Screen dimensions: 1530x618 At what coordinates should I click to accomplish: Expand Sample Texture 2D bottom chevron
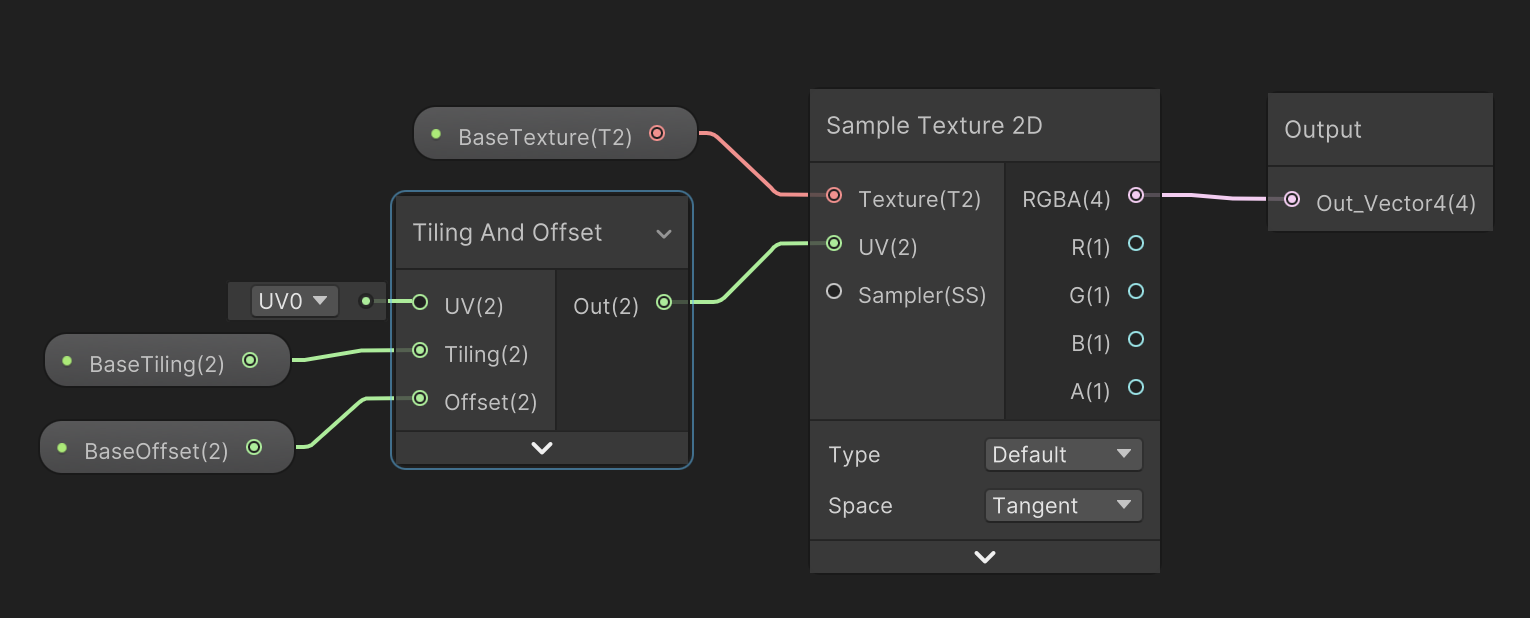[984, 557]
